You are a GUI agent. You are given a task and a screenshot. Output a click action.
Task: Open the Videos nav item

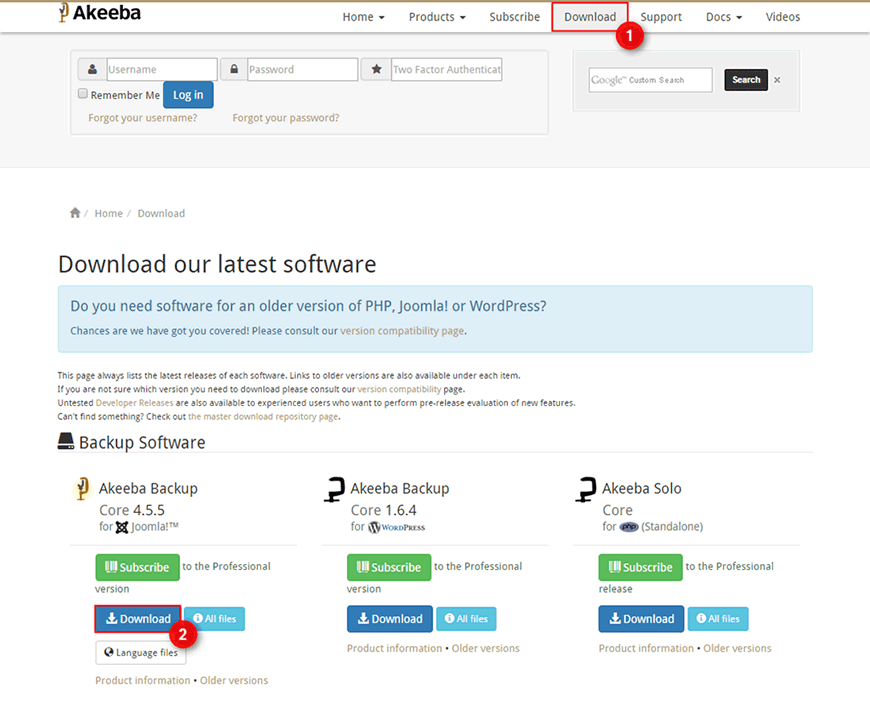[783, 17]
